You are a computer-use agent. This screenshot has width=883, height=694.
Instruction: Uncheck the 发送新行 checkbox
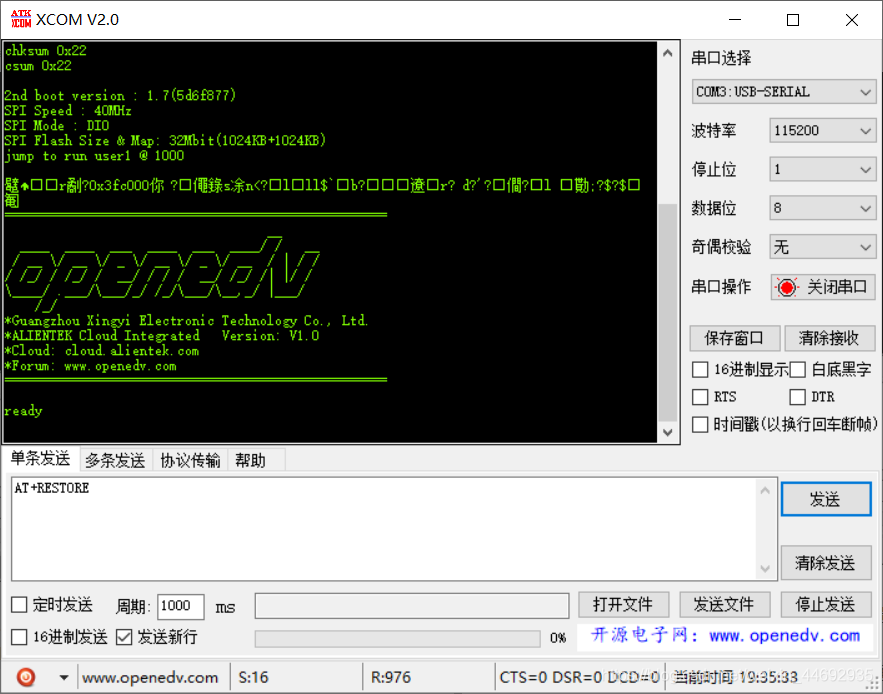click(124, 637)
